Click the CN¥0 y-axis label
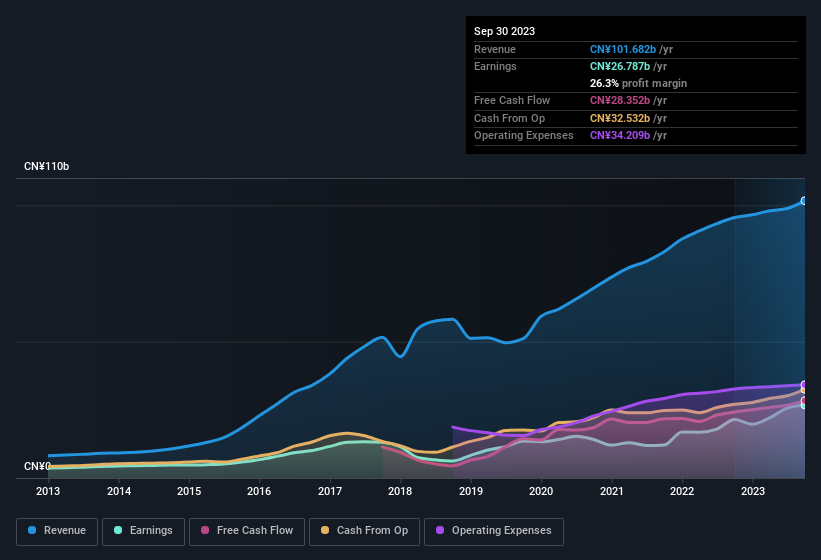The height and width of the screenshot is (560, 821). point(37,466)
